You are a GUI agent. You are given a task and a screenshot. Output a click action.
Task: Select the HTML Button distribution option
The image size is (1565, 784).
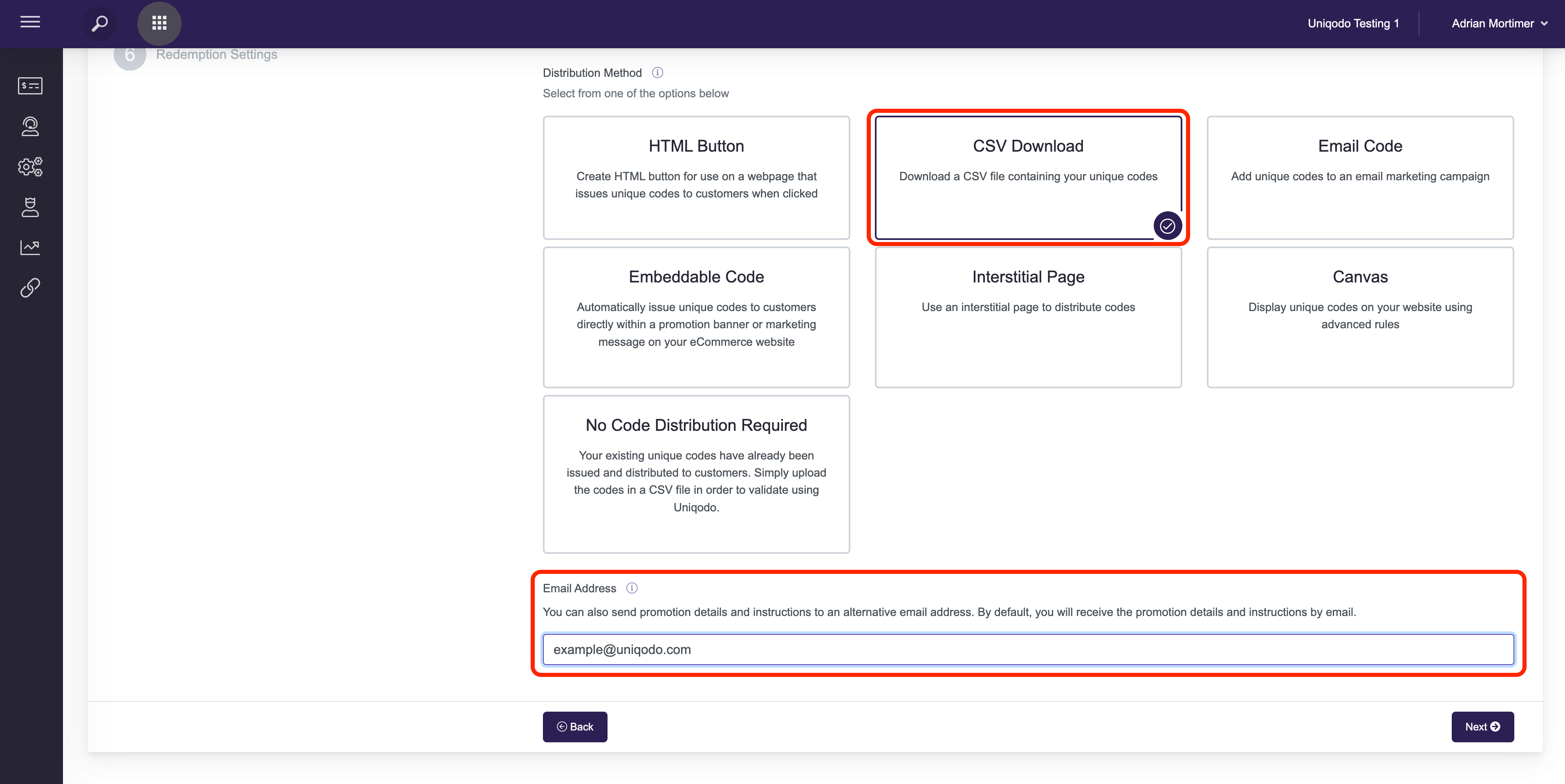click(x=695, y=177)
